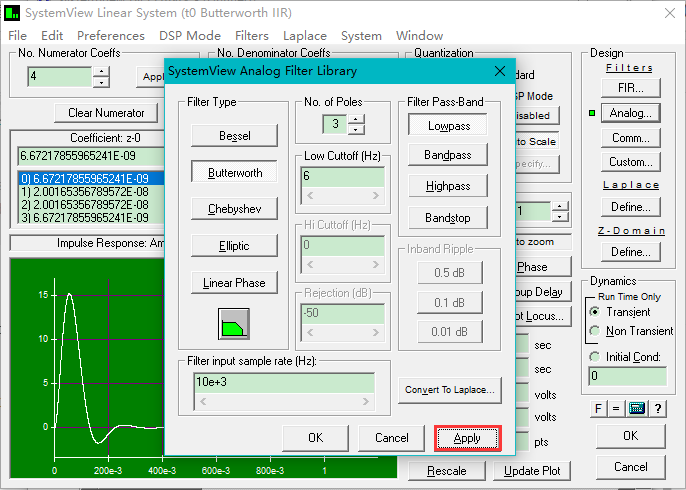Click Apply in the filter library dialog
The width and height of the screenshot is (686, 490).
point(467,438)
